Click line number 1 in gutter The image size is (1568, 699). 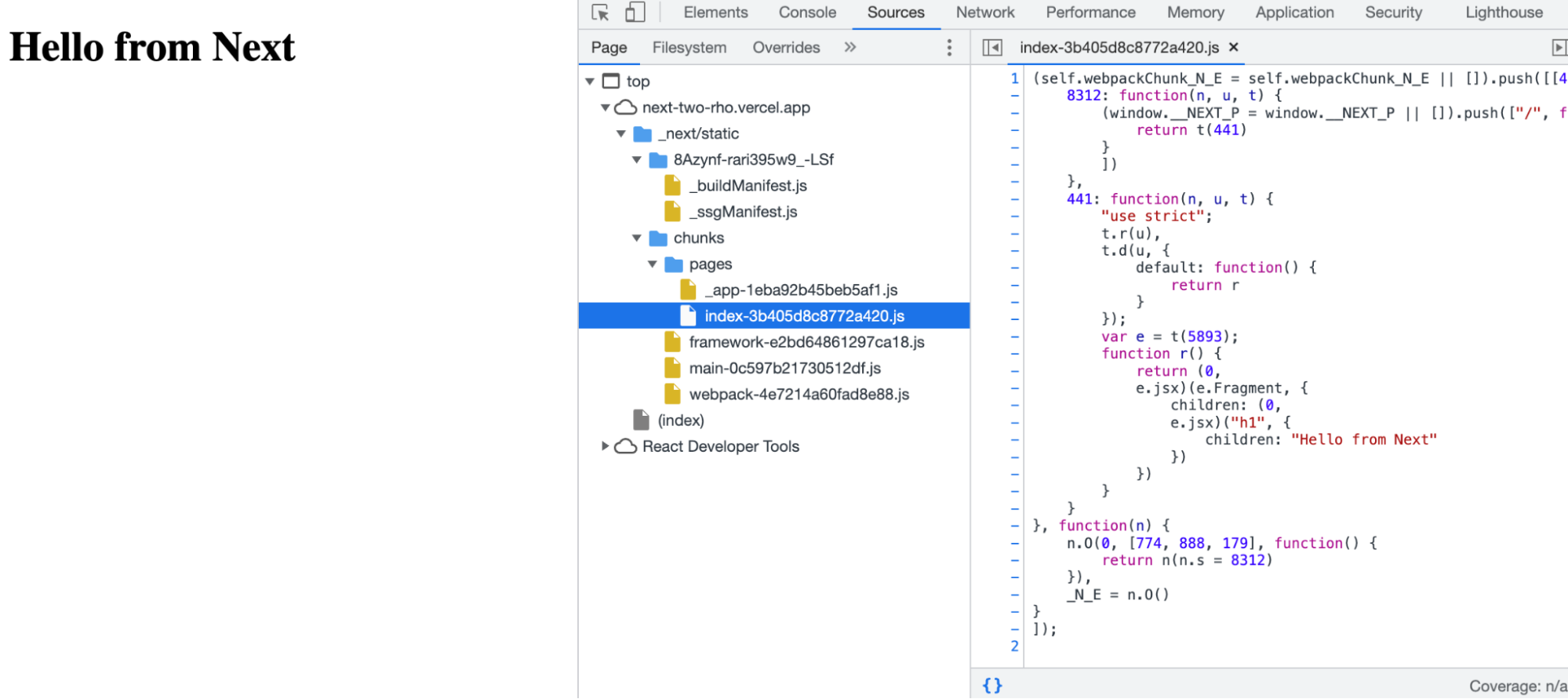coord(1014,78)
